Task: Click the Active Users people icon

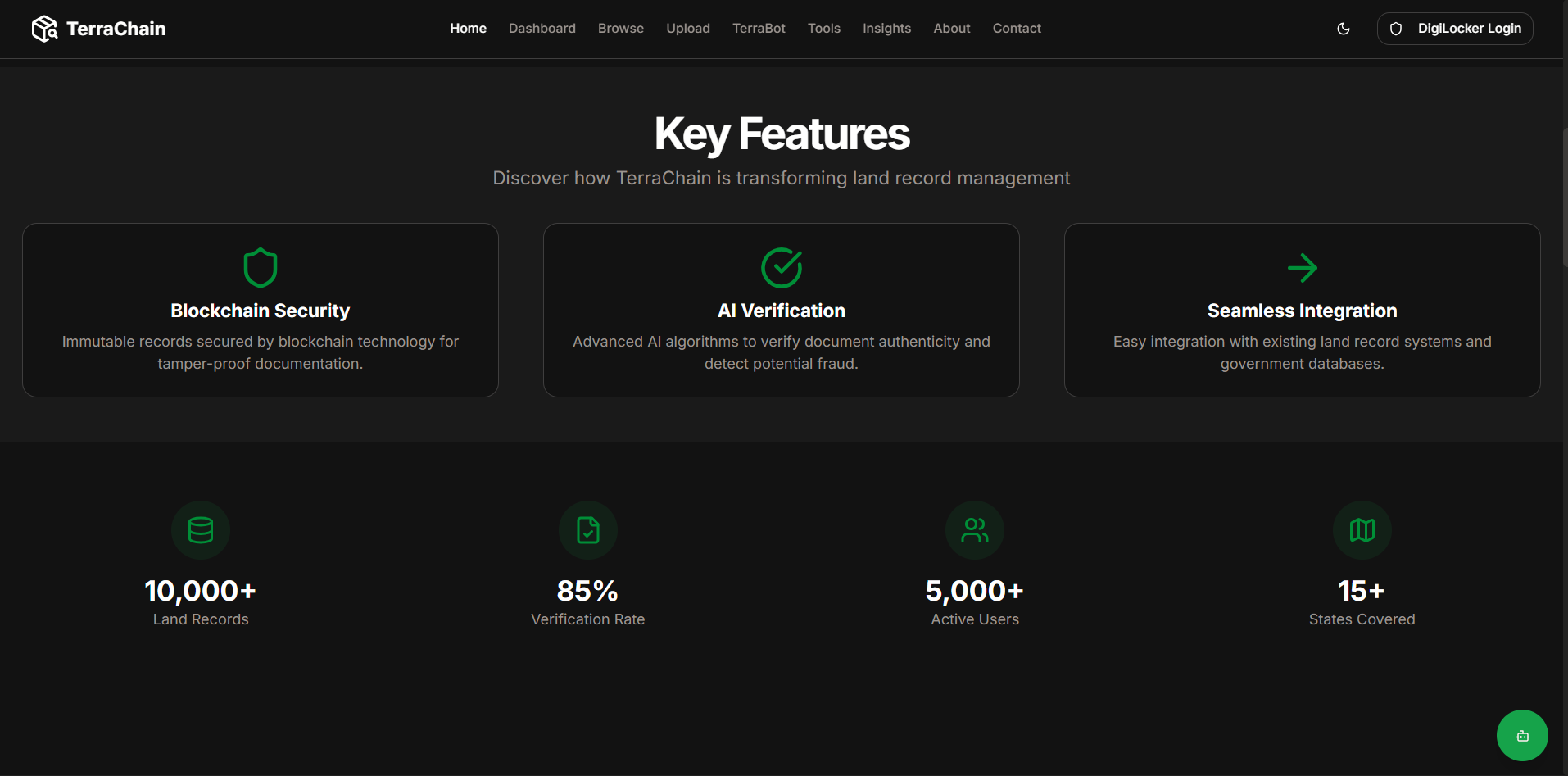Action: tap(974, 530)
